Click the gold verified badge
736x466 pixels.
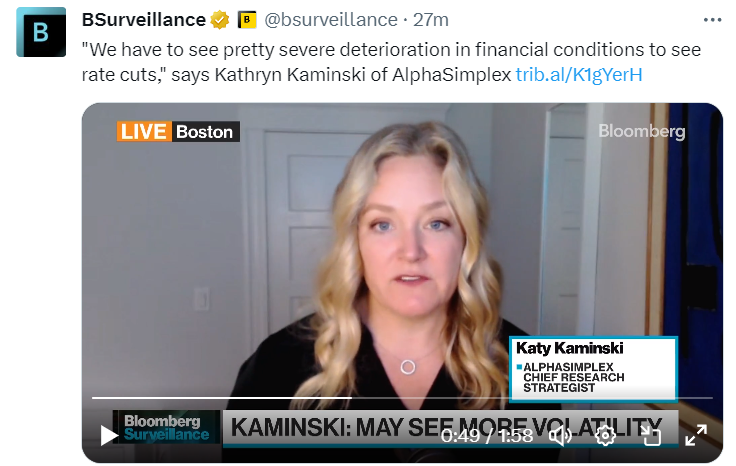pos(220,20)
